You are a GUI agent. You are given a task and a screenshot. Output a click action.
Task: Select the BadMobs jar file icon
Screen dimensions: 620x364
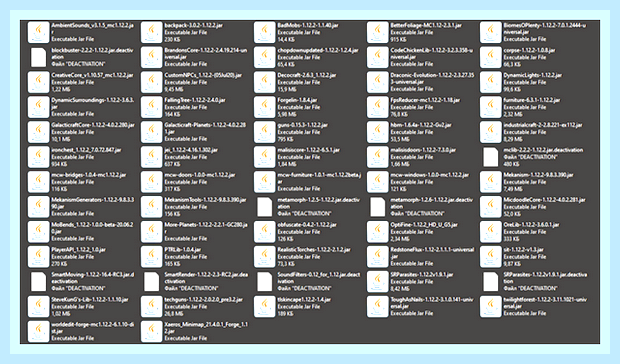pos(265,32)
